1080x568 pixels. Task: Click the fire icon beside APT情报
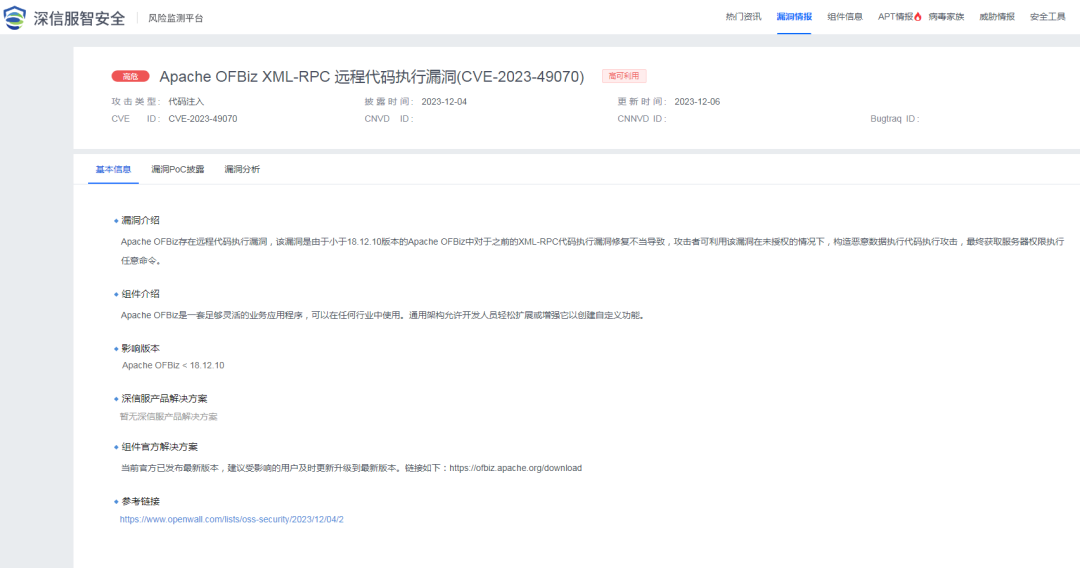(x=917, y=17)
